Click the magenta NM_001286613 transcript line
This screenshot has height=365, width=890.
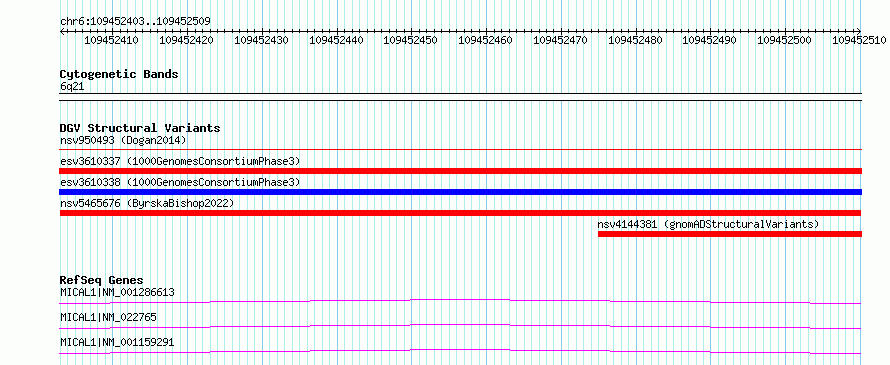[461, 301]
